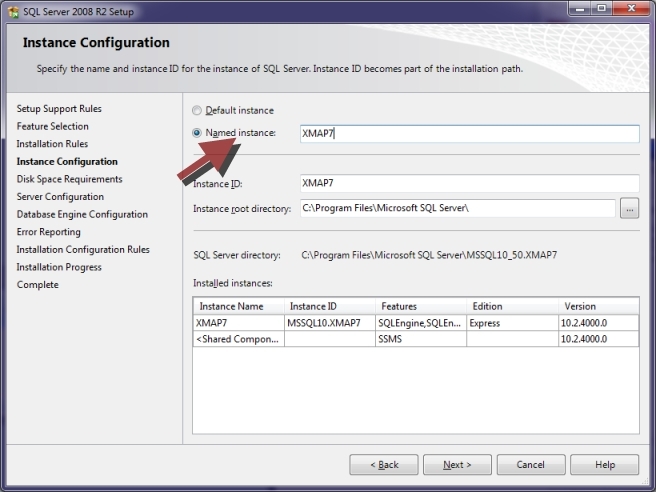This screenshot has height=492, width=656.
Task: Click the SQL Server directory path text
Action: [429, 255]
